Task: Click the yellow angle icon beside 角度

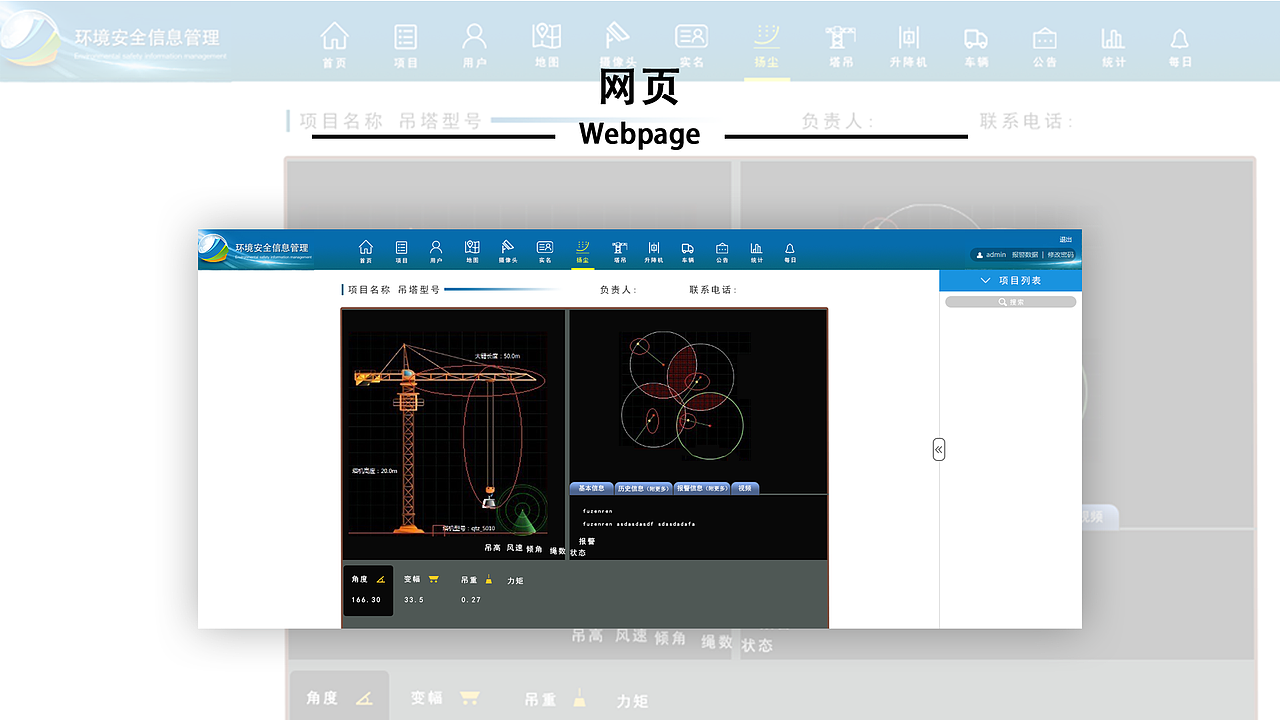Action: [381, 579]
